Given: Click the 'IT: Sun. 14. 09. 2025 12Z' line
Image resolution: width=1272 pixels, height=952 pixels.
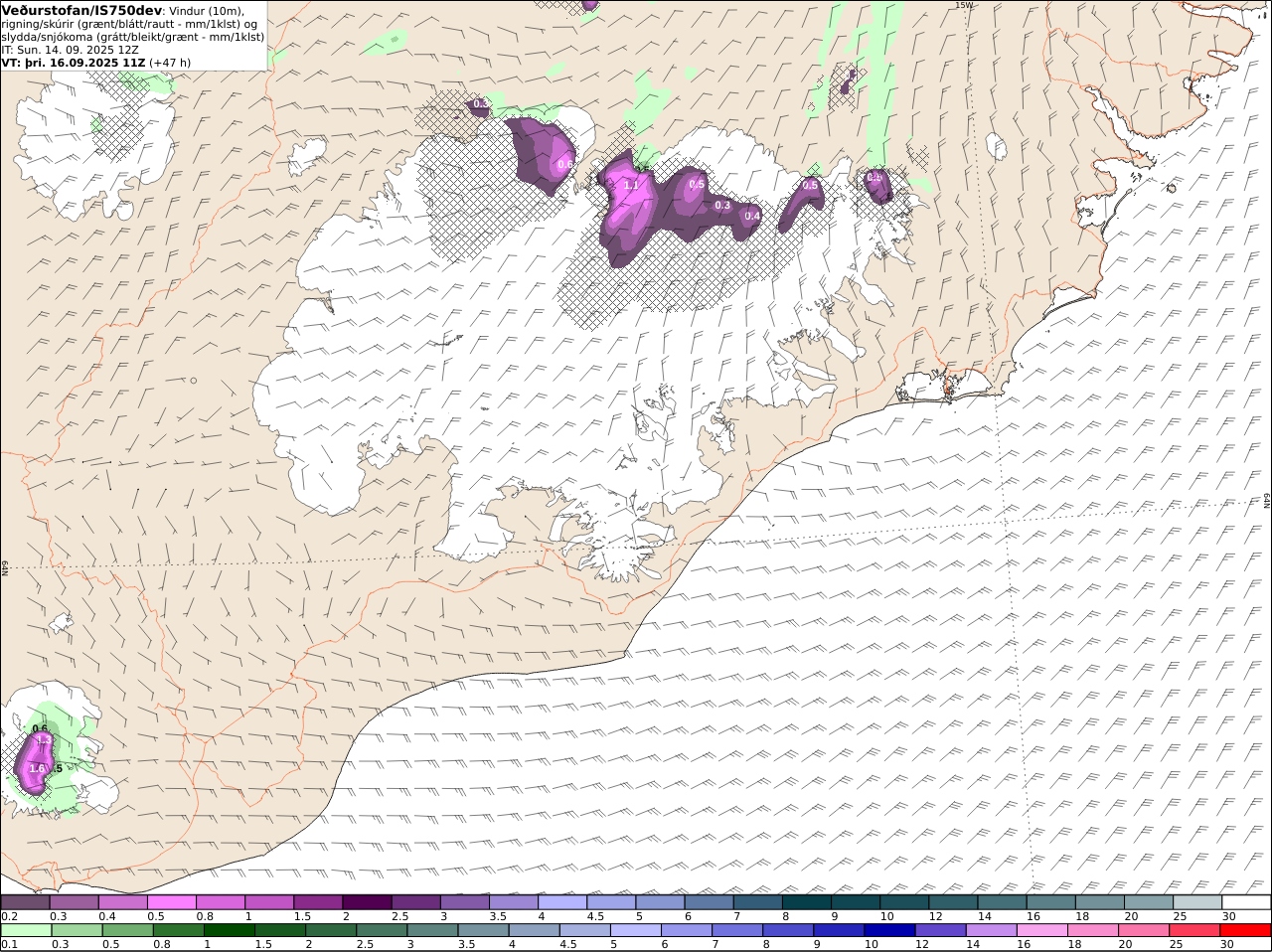Looking at the screenshot, I should pyautogui.click(x=71, y=50).
